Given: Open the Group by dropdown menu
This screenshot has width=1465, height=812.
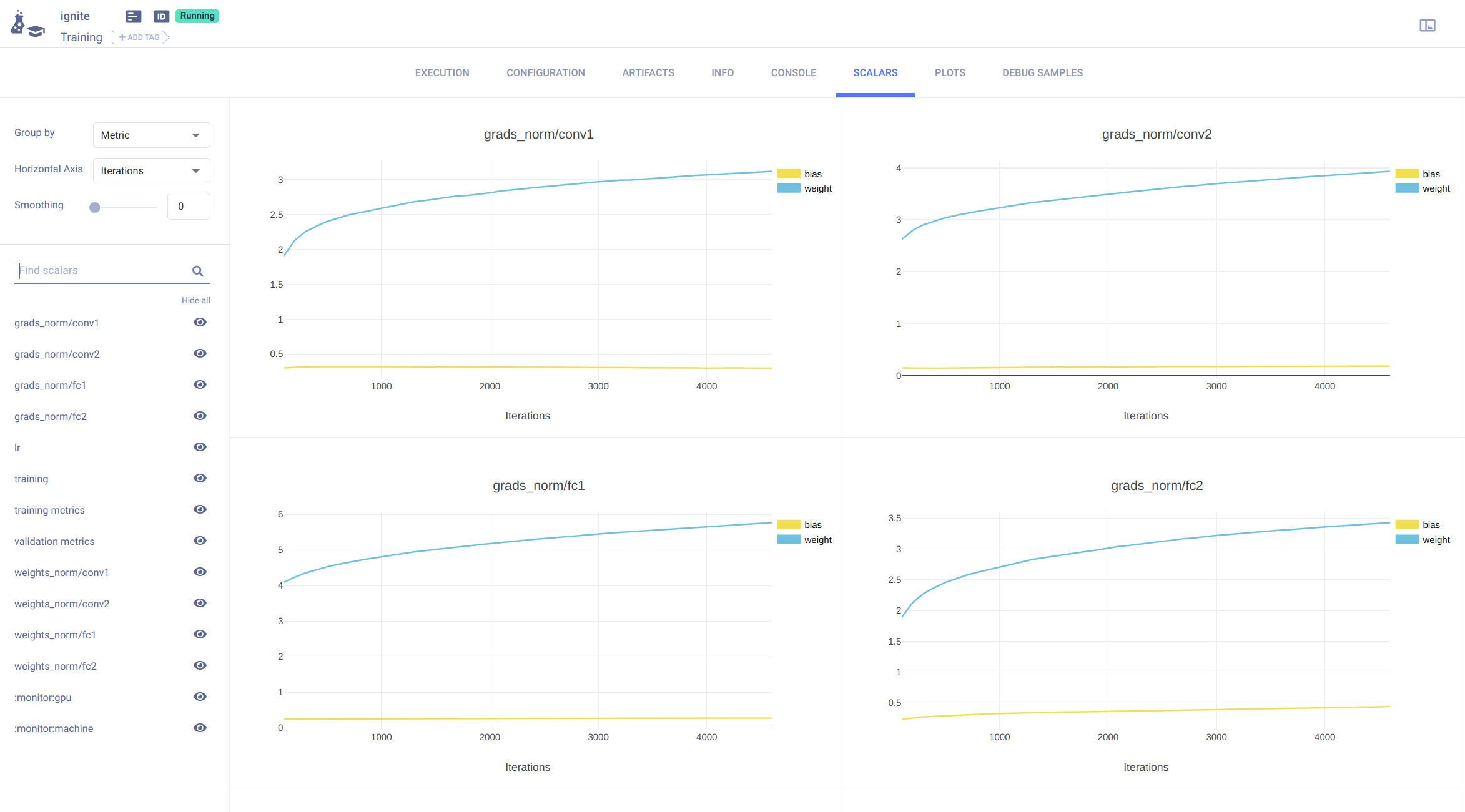Looking at the screenshot, I should tap(151, 134).
